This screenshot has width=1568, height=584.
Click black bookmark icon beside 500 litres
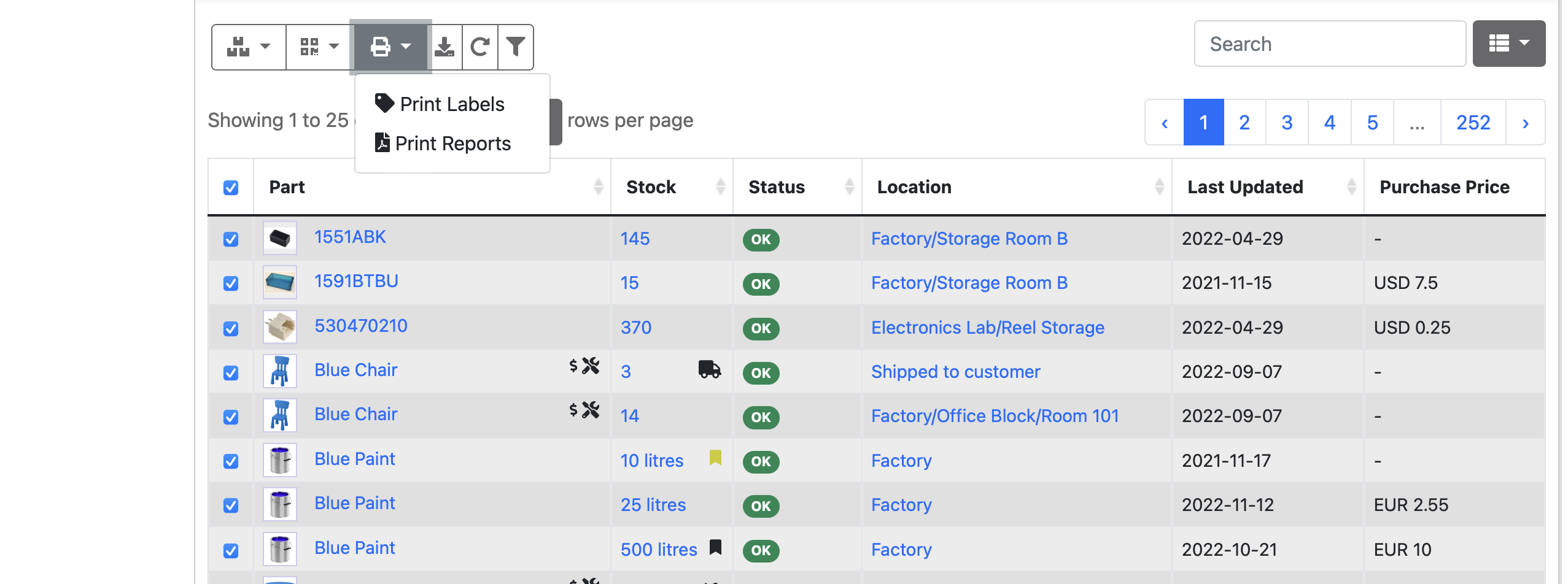click(715, 547)
